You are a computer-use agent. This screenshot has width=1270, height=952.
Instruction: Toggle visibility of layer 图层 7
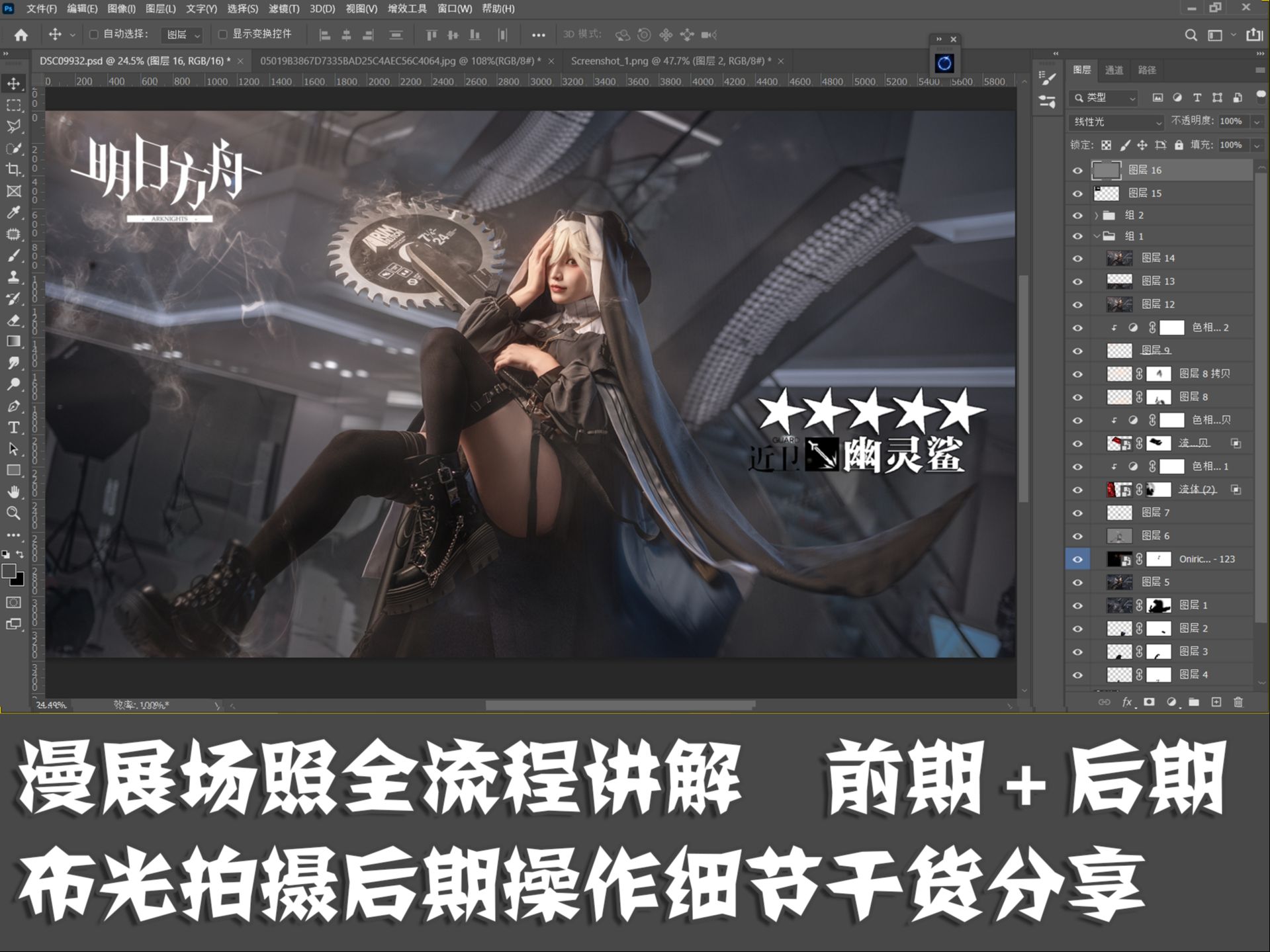click(x=1077, y=513)
